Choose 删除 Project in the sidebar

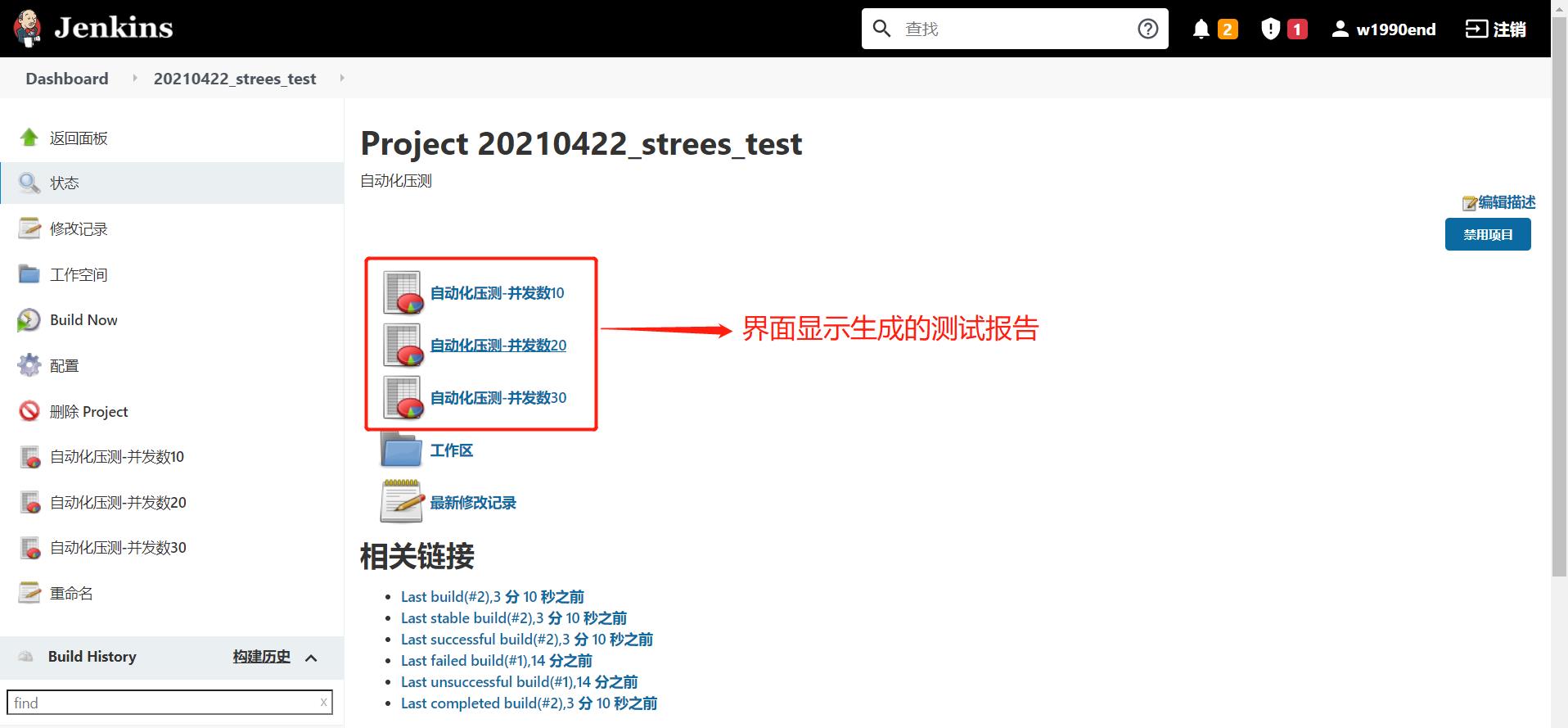coord(89,411)
